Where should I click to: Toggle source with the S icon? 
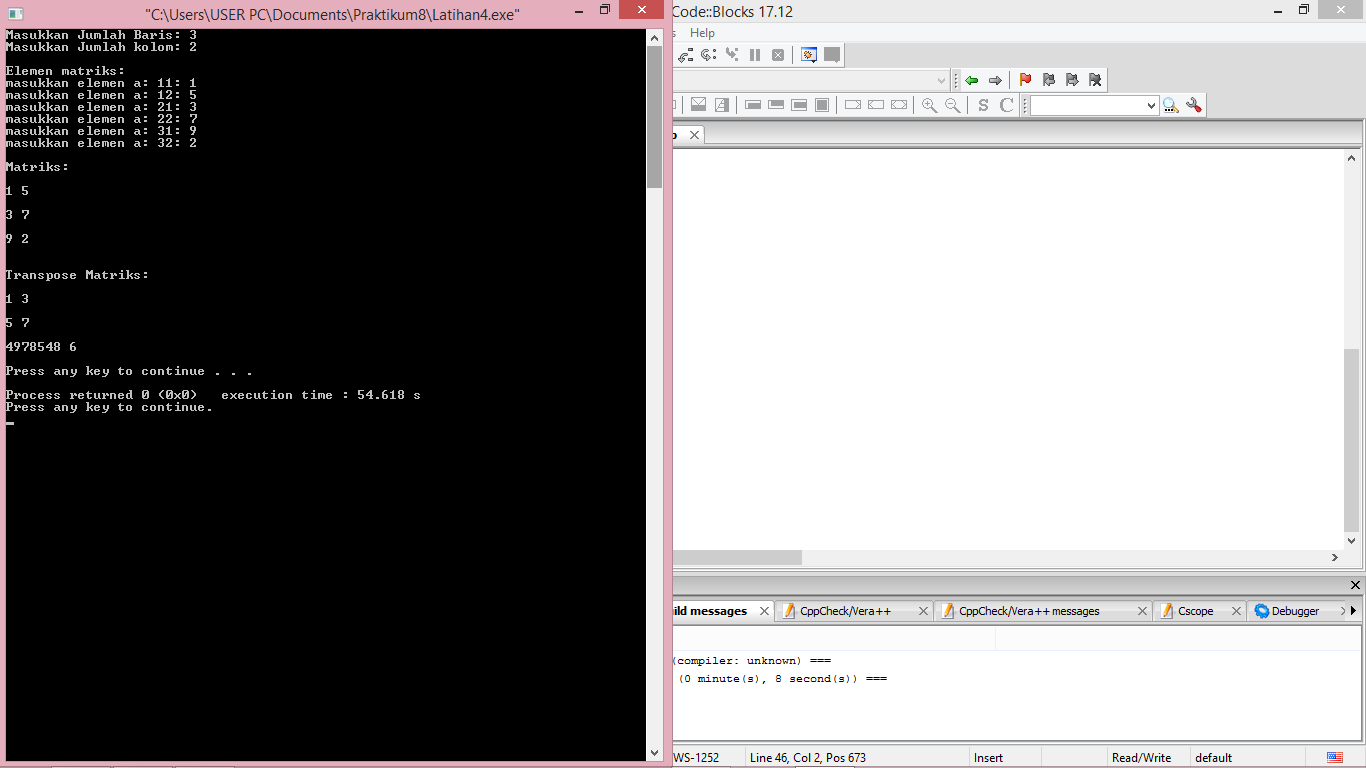click(x=983, y=105)
